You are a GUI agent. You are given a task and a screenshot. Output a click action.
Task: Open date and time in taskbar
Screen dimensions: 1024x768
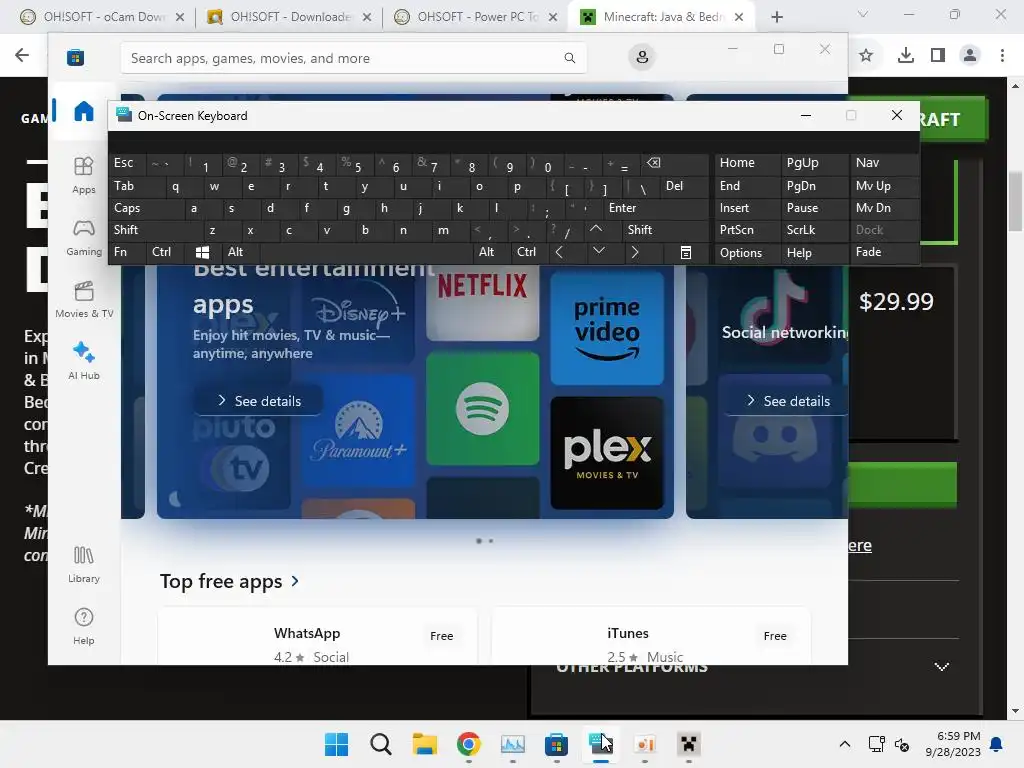tap(953, 744)
